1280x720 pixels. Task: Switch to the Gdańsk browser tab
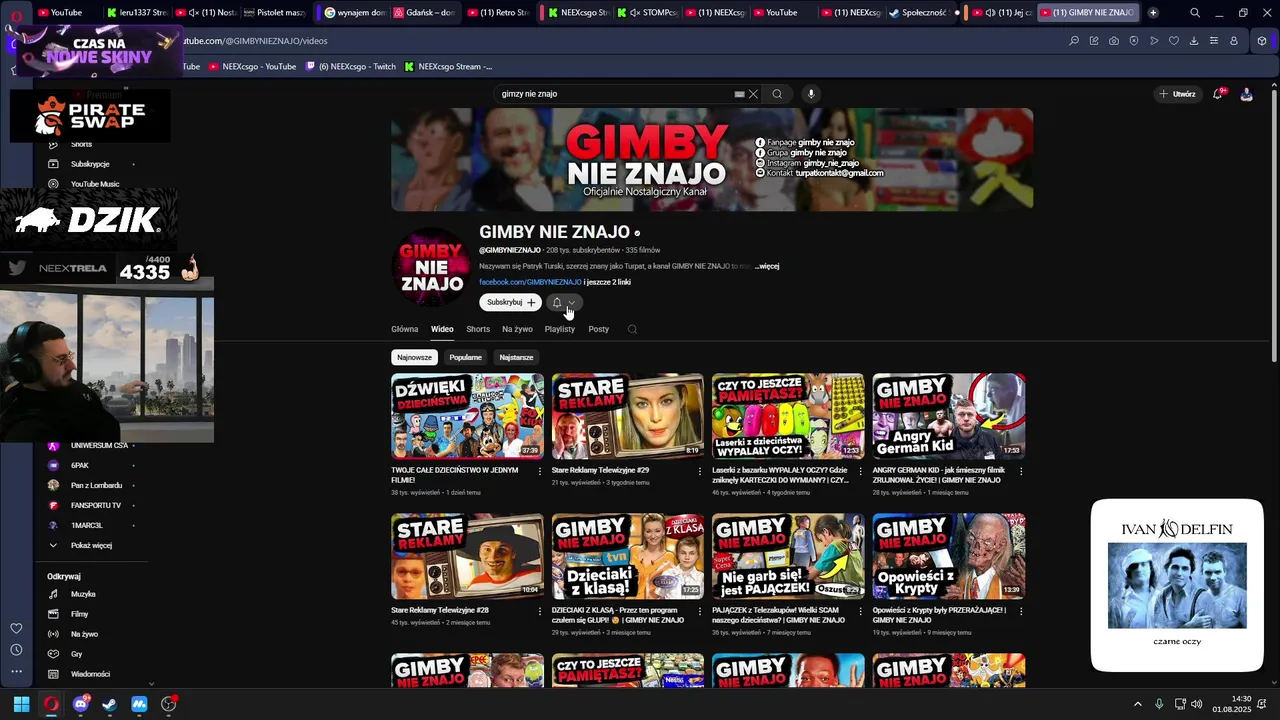point(425,13)
